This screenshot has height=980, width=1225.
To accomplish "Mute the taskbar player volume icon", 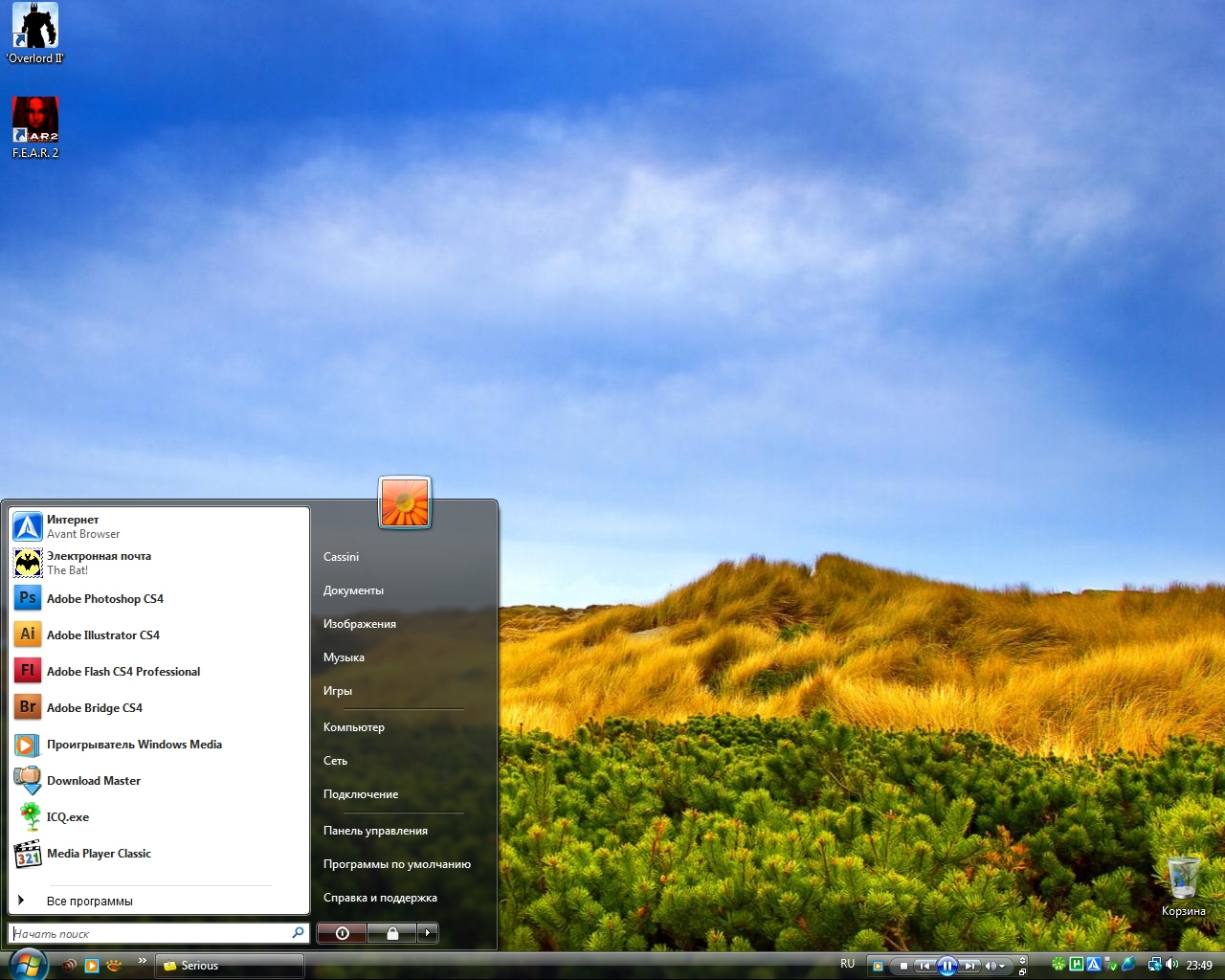I will [991, 966].
